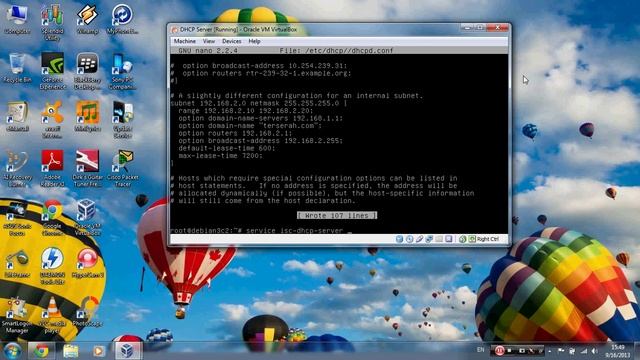Select the PhotoScape desktop icon
The height and width of the screenshot is (360, 640).
click(x=87, y=312)
